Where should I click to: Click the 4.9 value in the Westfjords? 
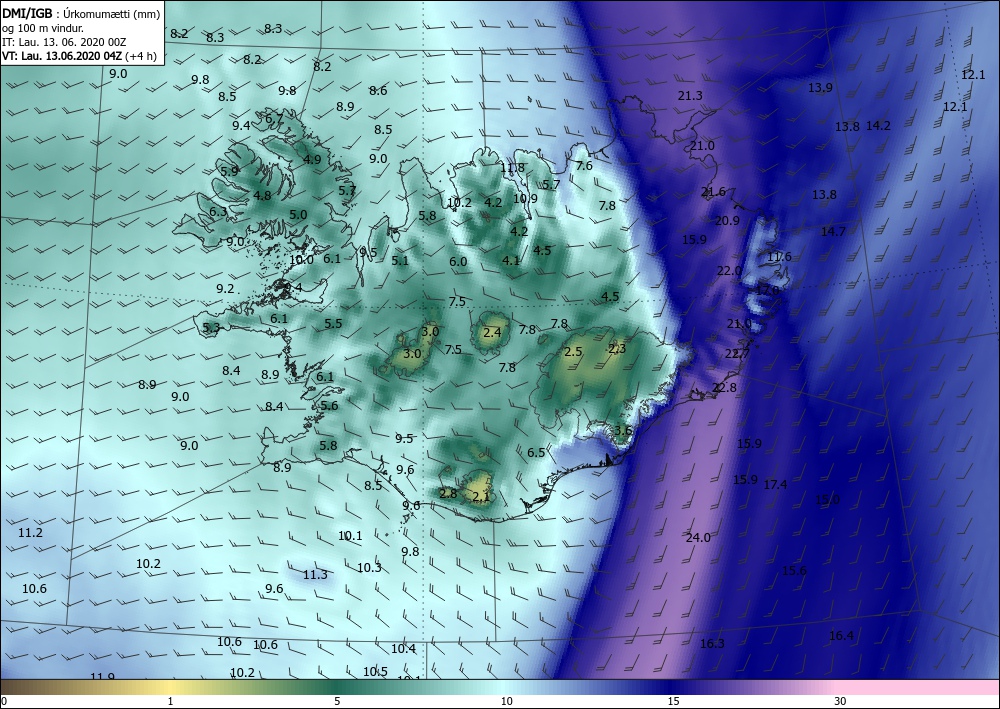pyautogui.click(x=312, y=159)
